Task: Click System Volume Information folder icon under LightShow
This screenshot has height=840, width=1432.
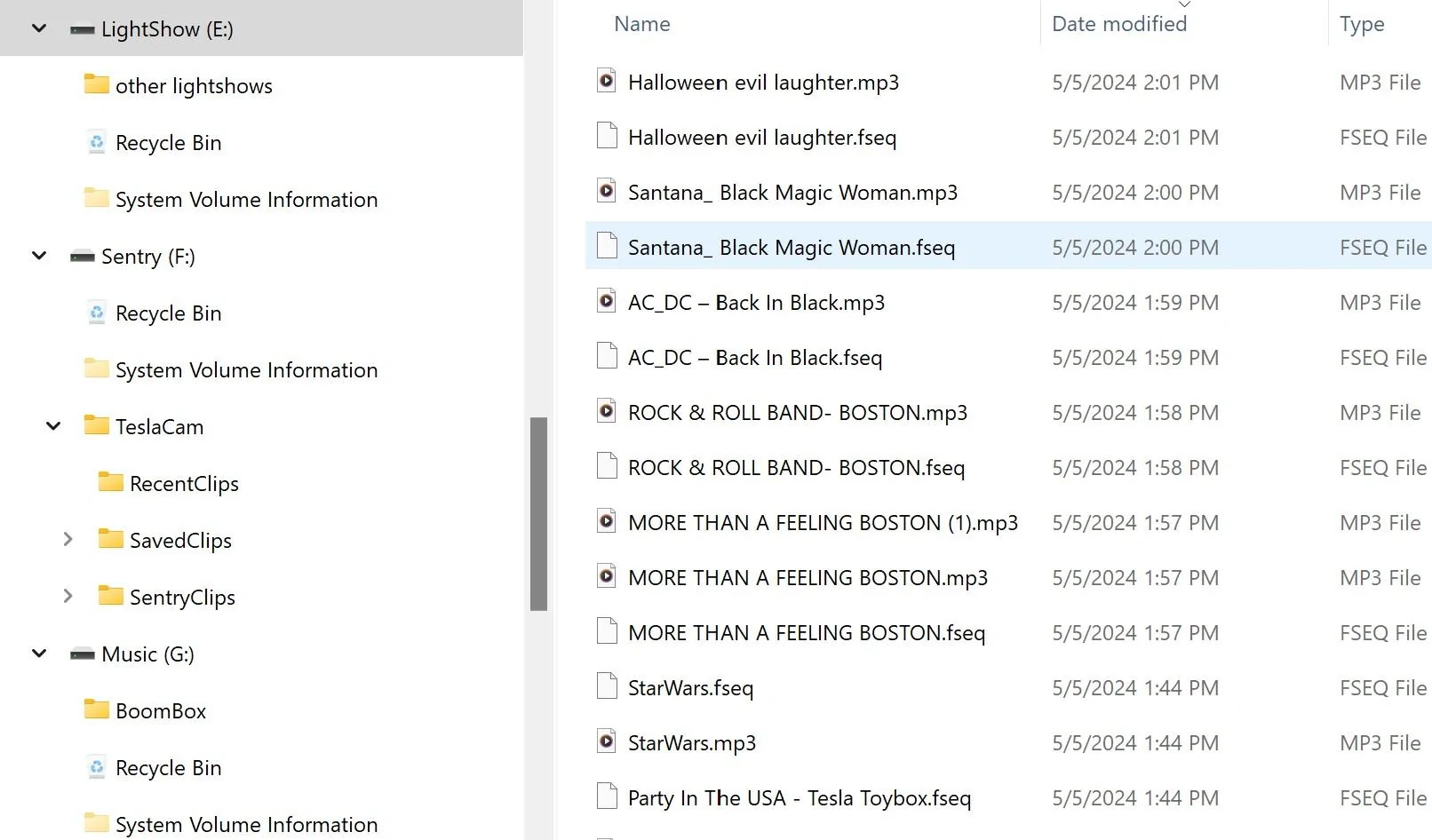Action: tap(97, 198)
